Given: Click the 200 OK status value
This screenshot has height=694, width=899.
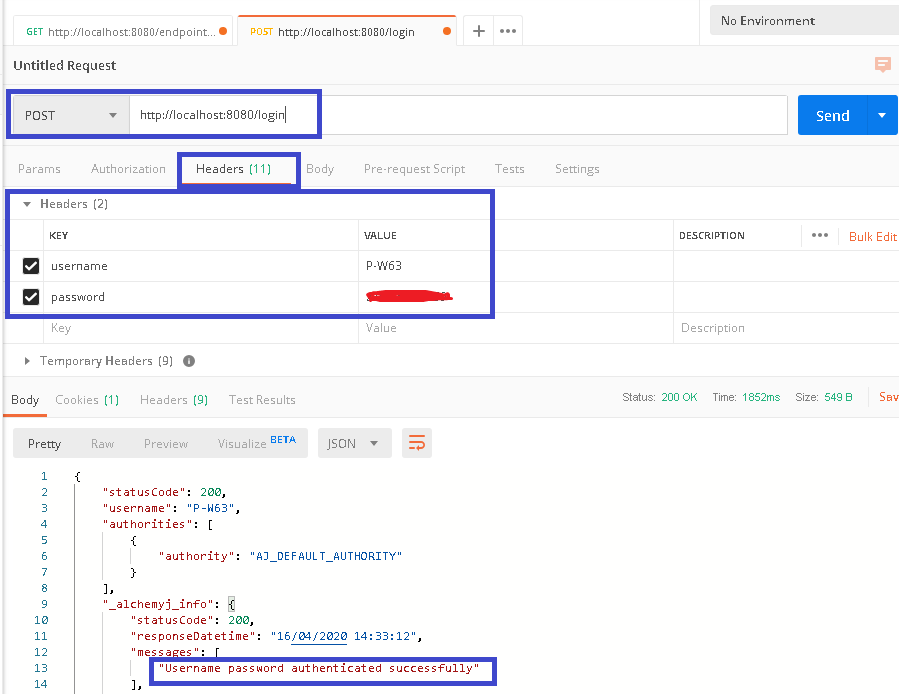Looking at the screenshot, I should (x=679, y=397).
